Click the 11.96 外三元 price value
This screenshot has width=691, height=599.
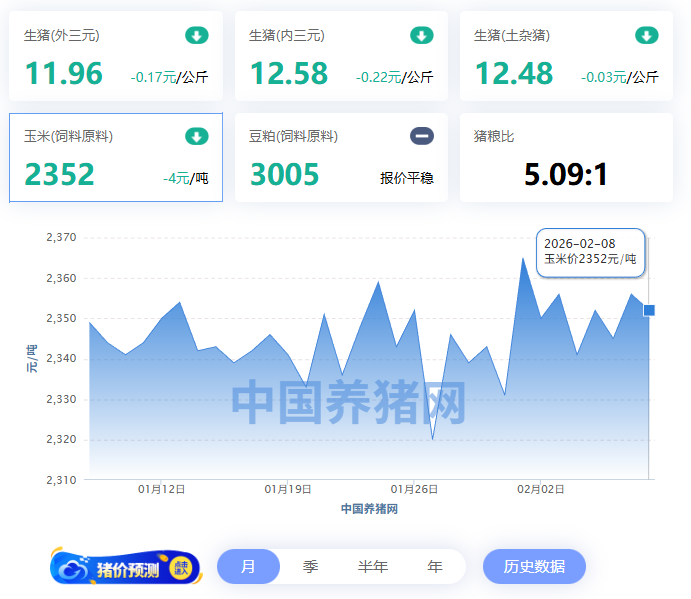click(x=64, y=74)
